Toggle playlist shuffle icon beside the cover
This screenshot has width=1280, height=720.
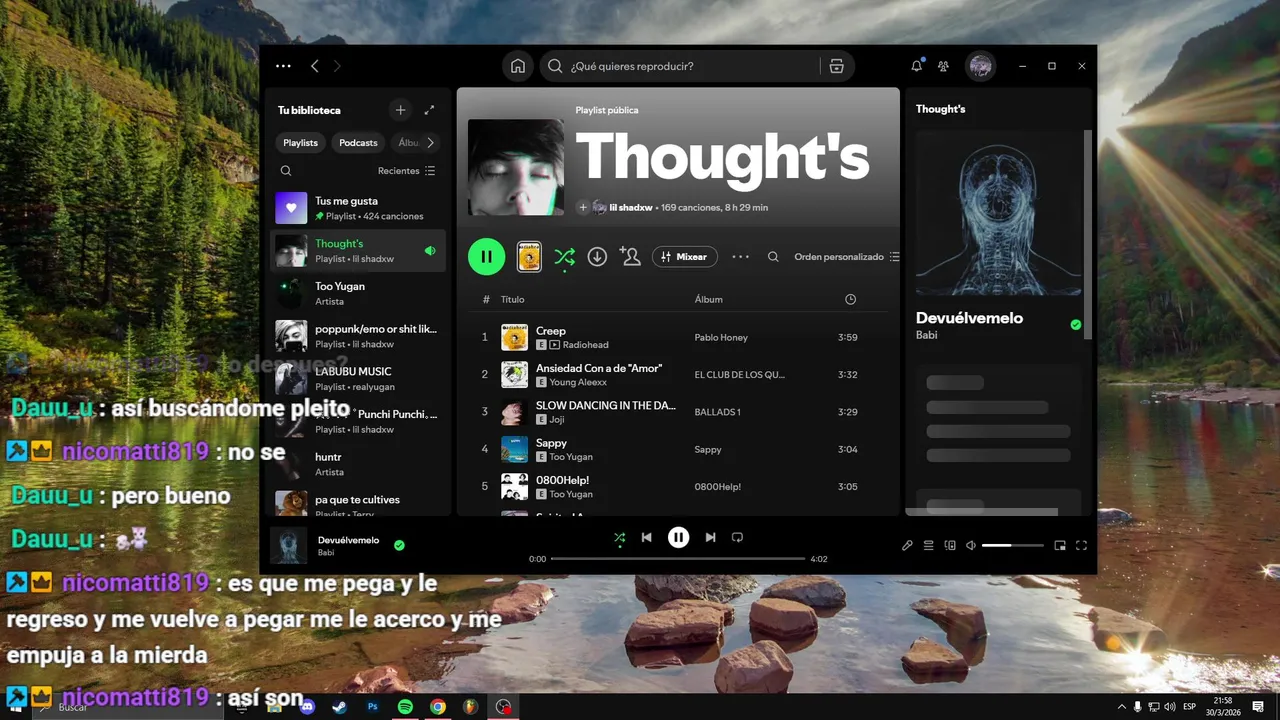pos(564,257)
